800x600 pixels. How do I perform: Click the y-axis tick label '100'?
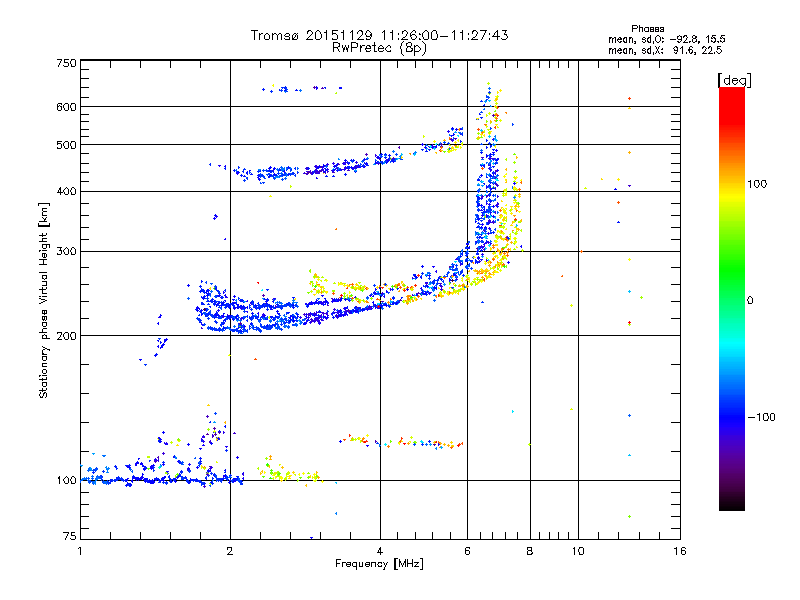coord(67,480)
